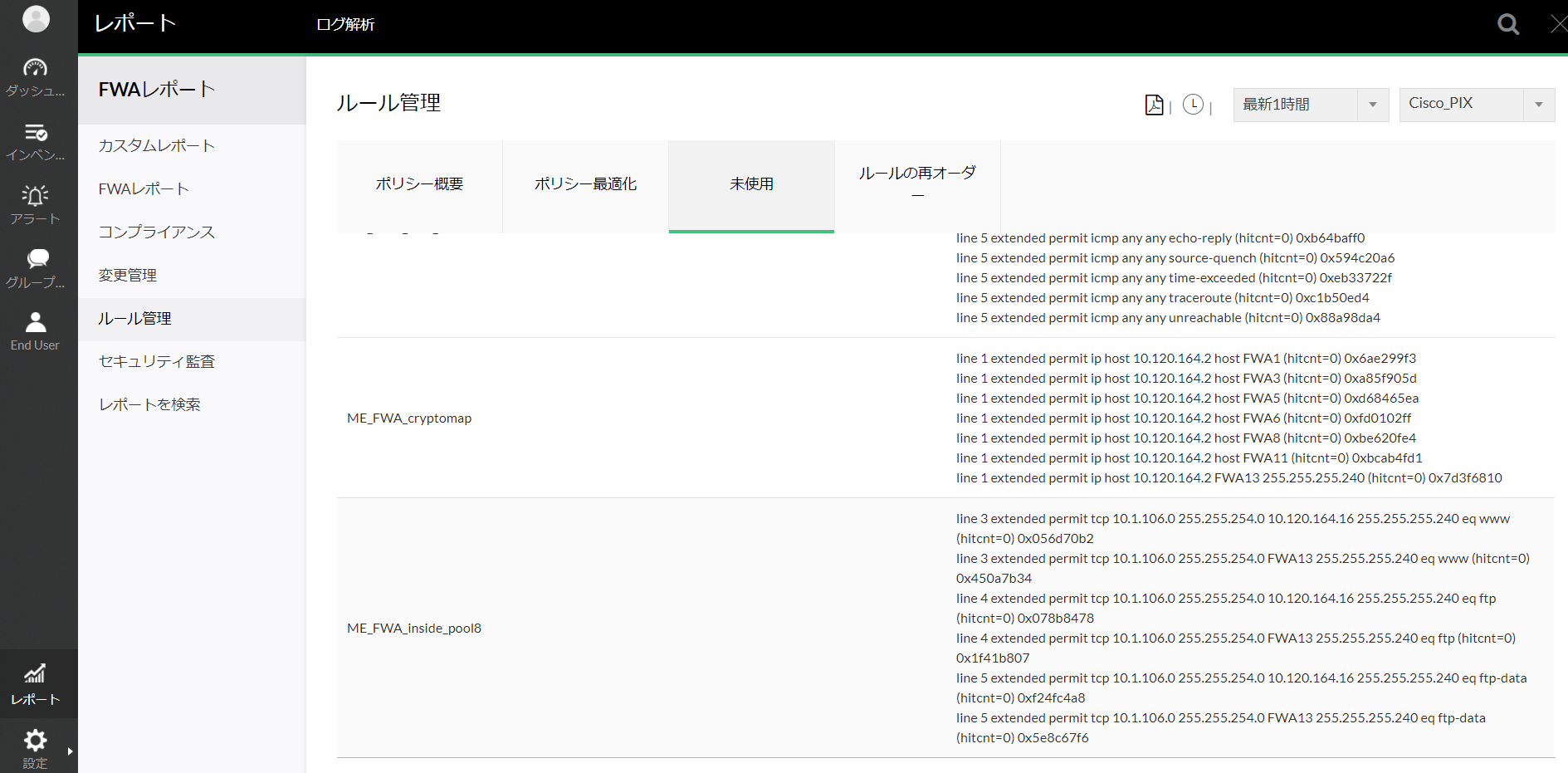Open カスタムレポート in the sidebar
1568x773 pixels.
157,145
